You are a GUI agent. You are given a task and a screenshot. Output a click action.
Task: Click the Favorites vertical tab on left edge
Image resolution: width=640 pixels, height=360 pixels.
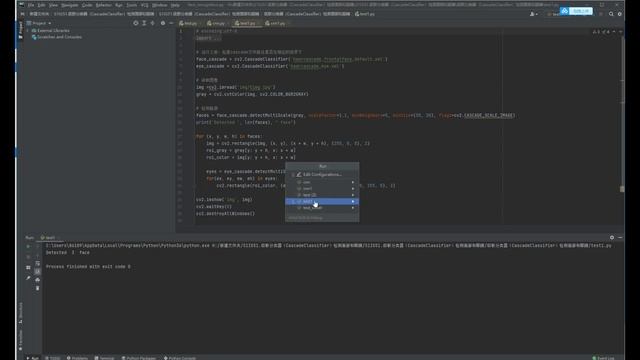click(20, 340)
